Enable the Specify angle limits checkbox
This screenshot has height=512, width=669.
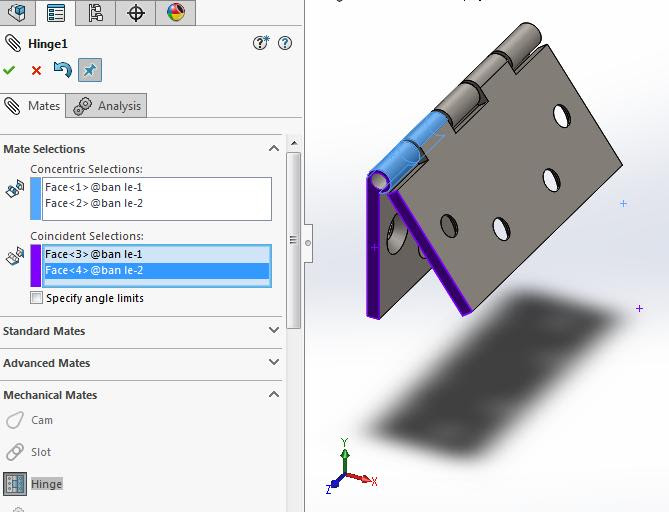click(x=37, y=298)
